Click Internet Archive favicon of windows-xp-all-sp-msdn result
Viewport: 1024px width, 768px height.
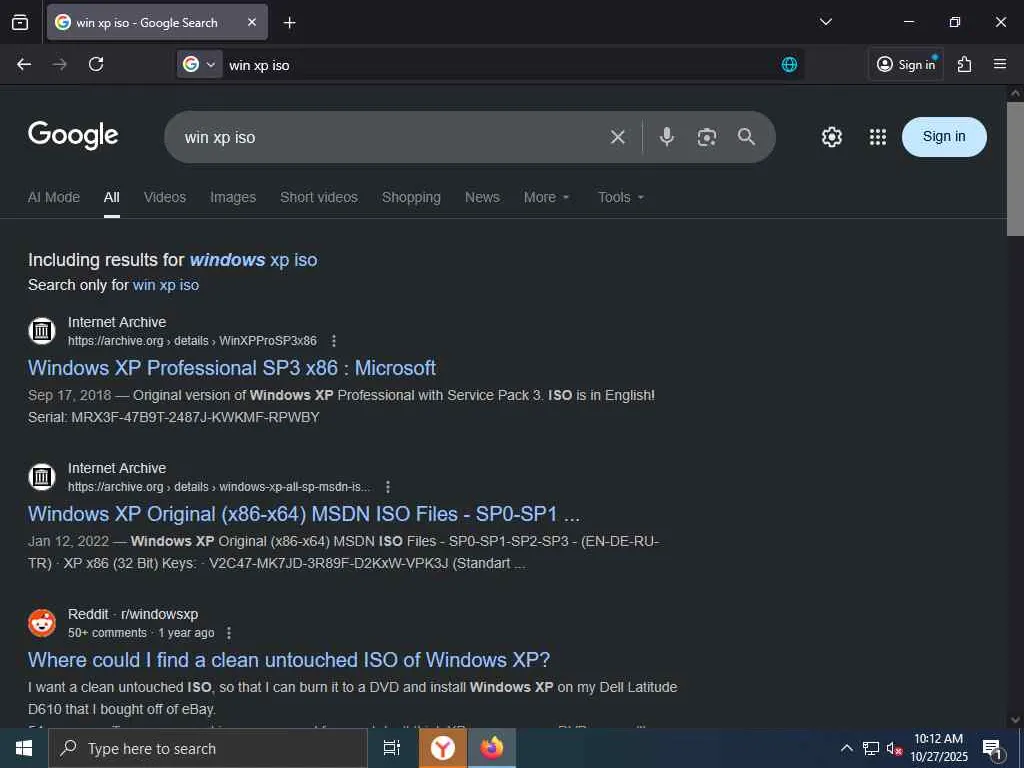(42, 477)
